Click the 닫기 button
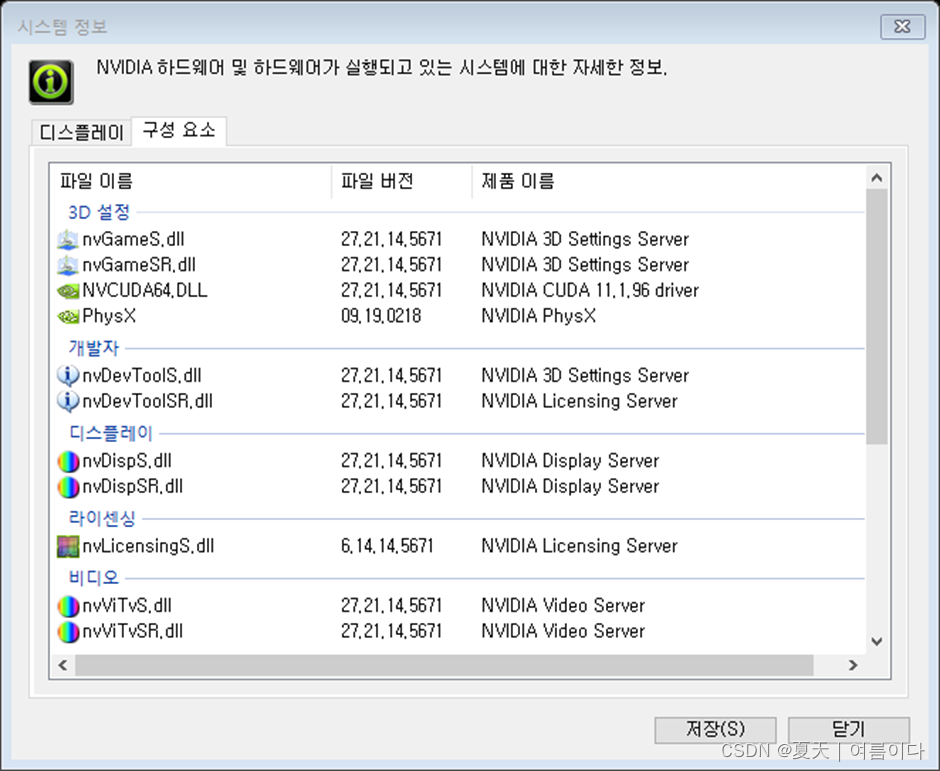Image resolution: width=940 pixels, height=771 pixels. (848, 729)
